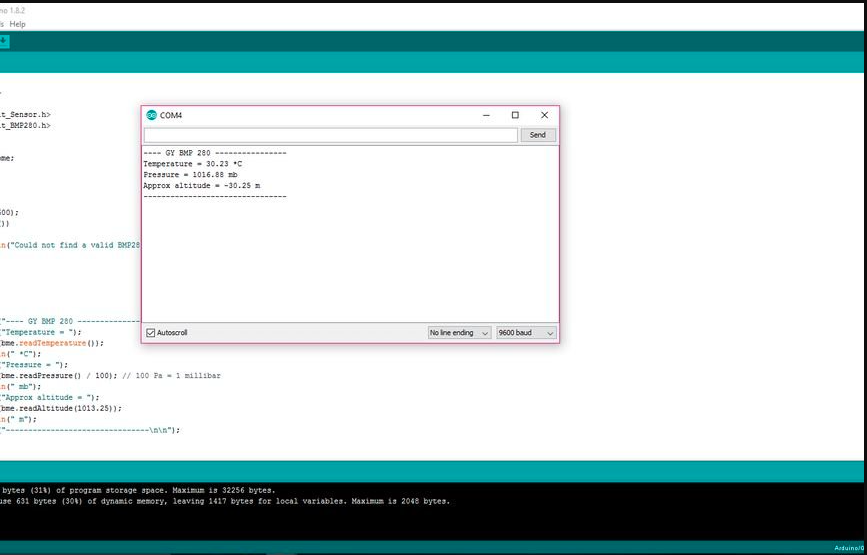Click the Approx altitude output line
This screenshot has width=867, height=555.
pos(201,185)
